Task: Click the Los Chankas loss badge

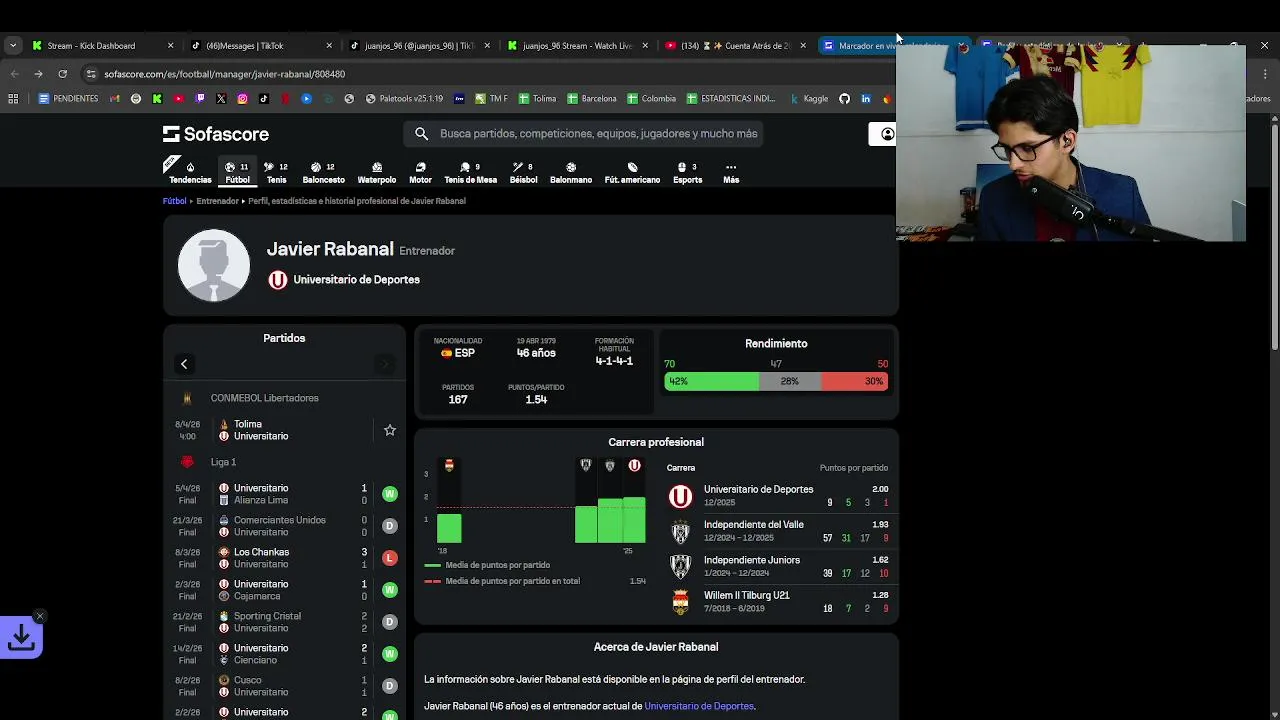Action: (390, 558)
